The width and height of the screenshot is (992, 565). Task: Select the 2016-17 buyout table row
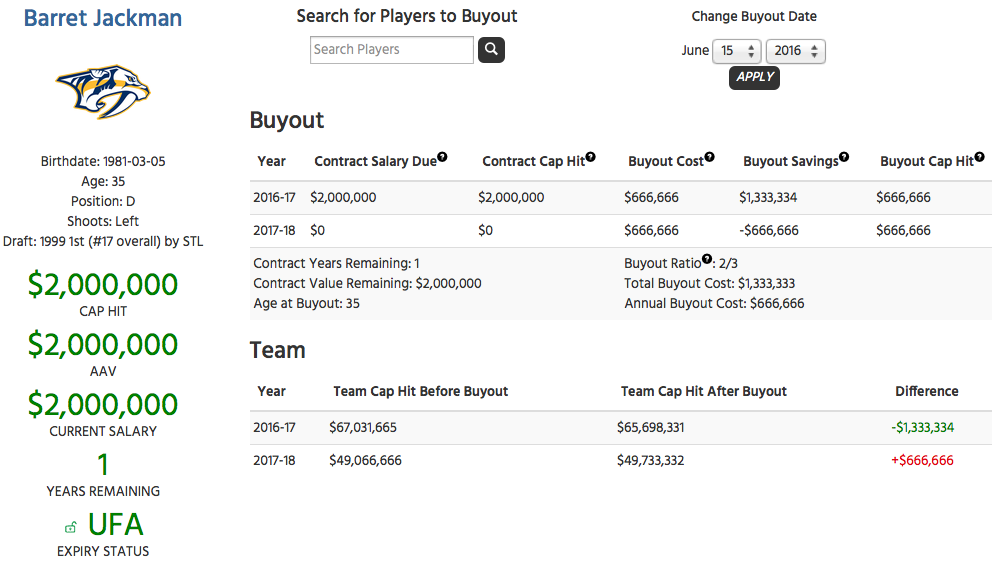[621, 197]
